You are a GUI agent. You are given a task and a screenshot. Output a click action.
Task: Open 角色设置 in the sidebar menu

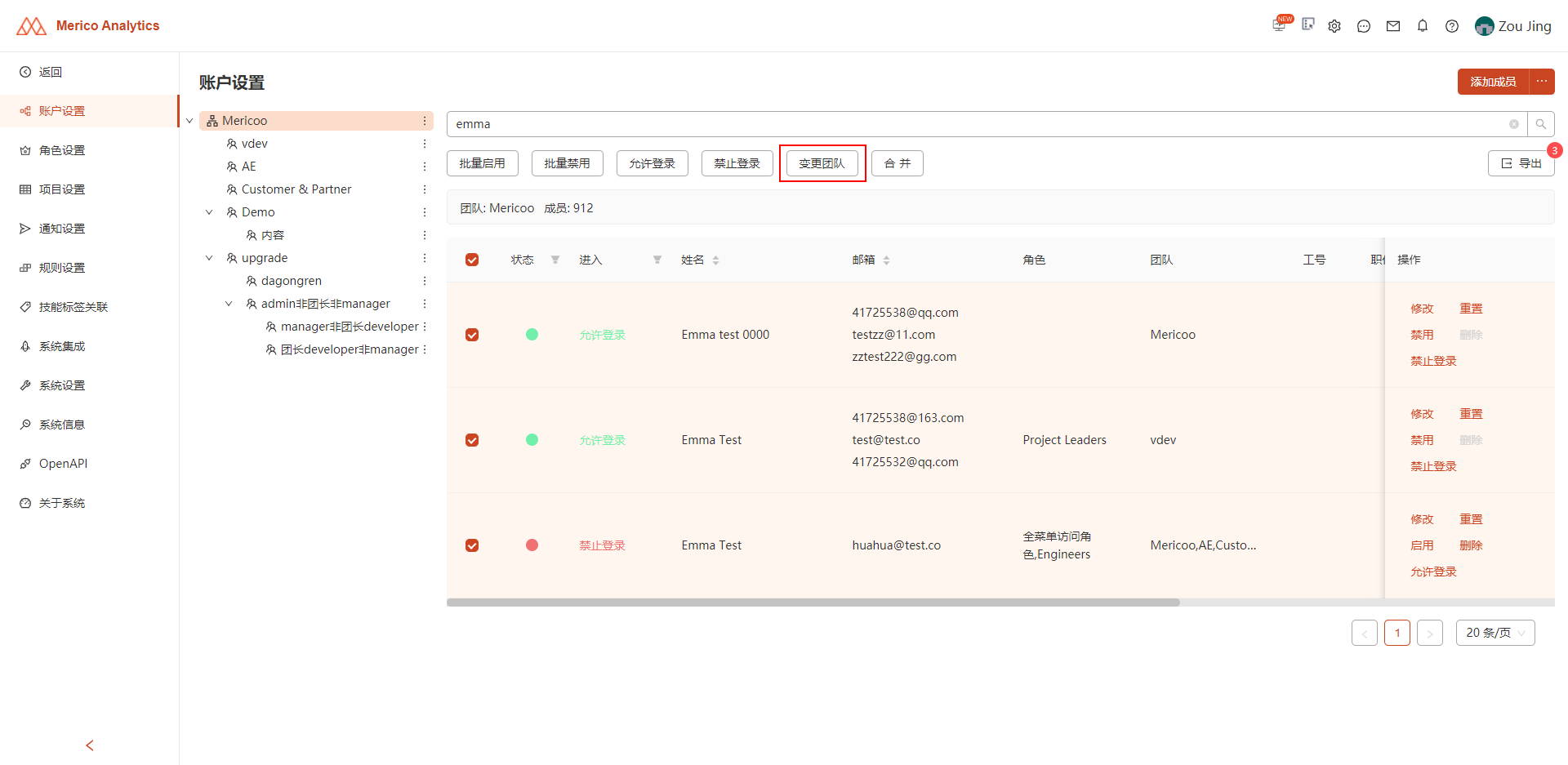(x=62, y=150)
